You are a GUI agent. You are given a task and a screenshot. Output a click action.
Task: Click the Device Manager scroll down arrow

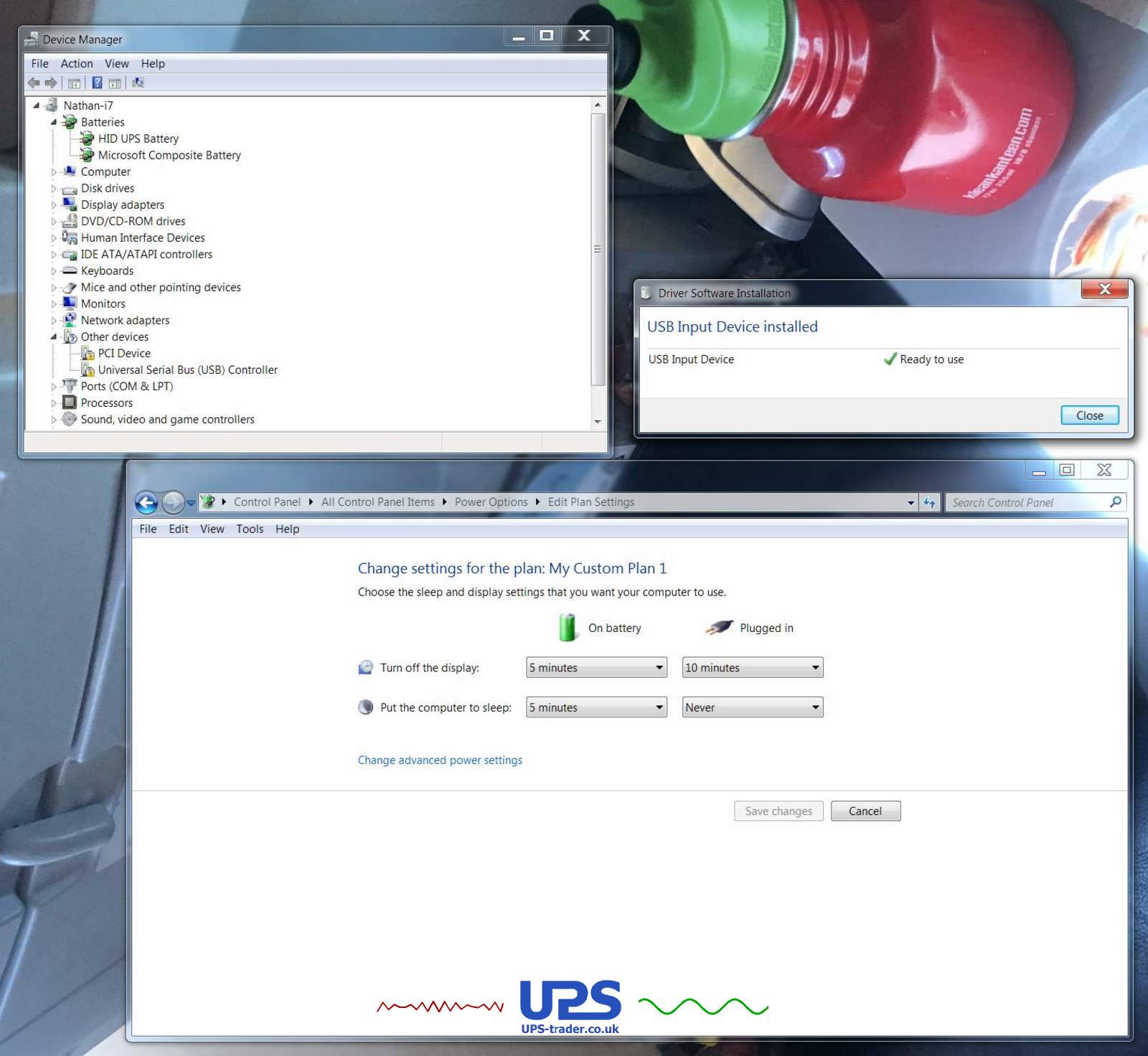click(x=598, y=422)
